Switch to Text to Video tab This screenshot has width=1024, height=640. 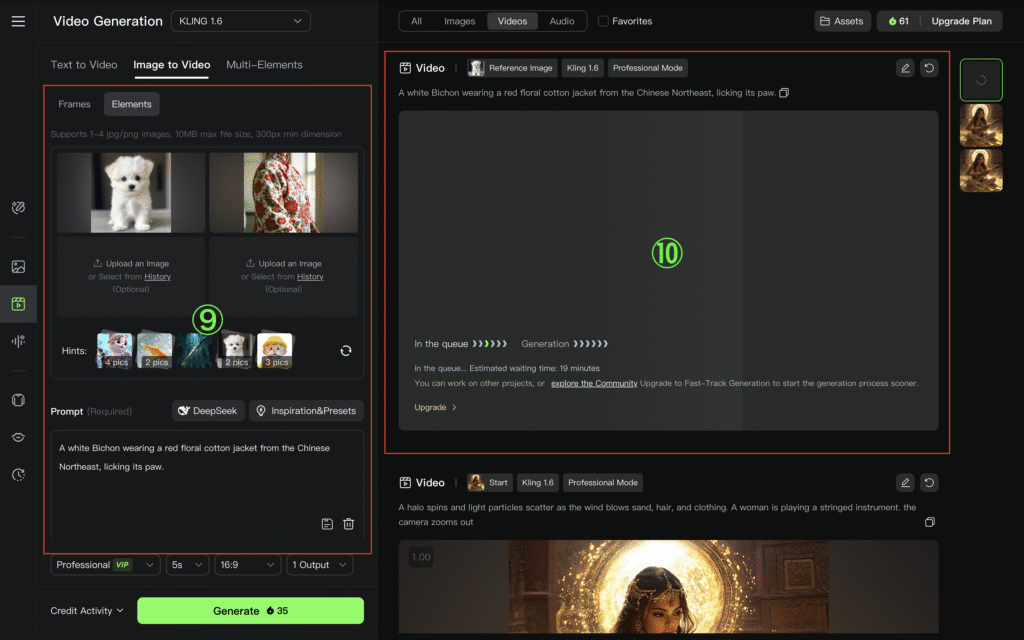(x=84, y=65)
